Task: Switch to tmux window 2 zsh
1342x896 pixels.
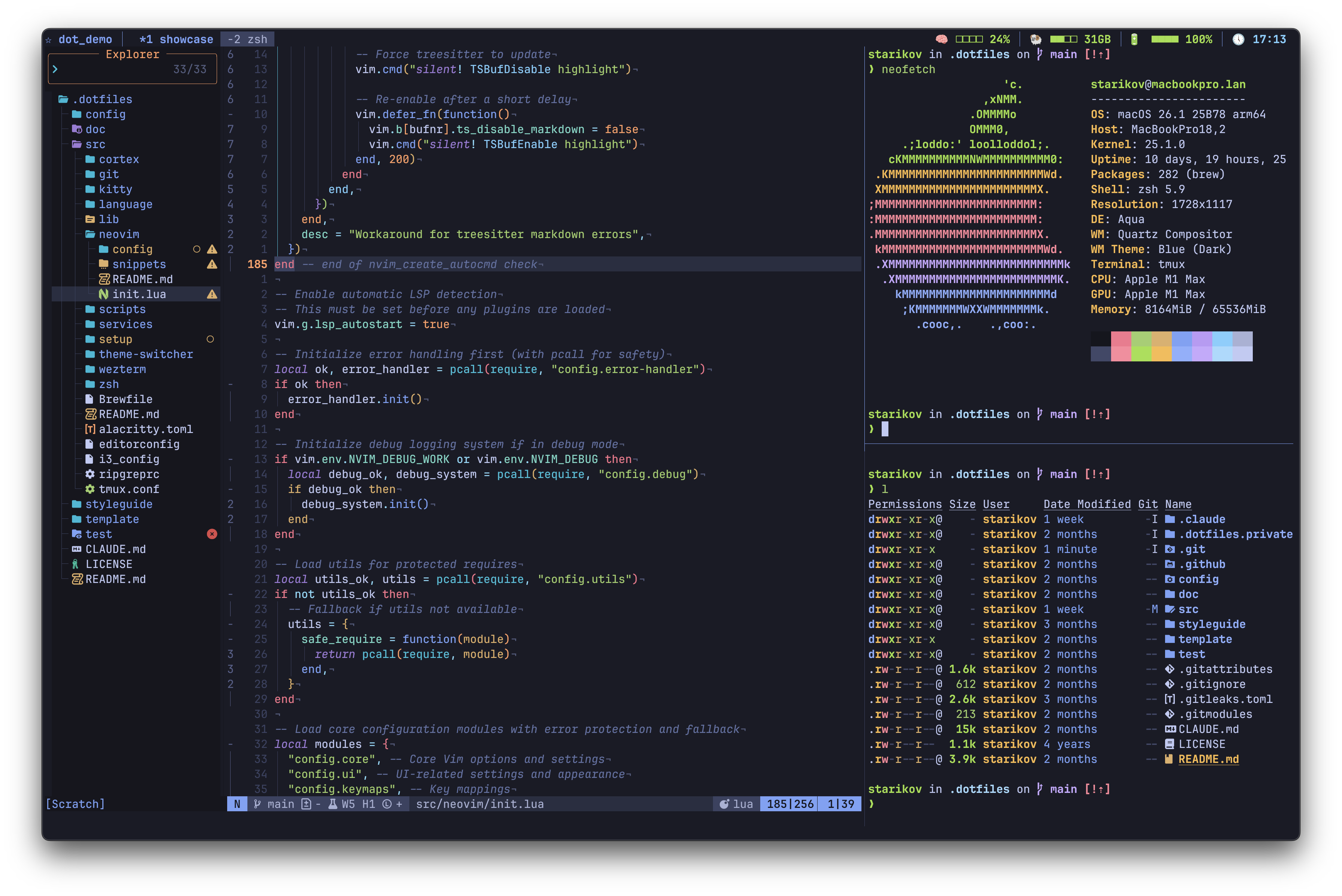Action: 247,39
